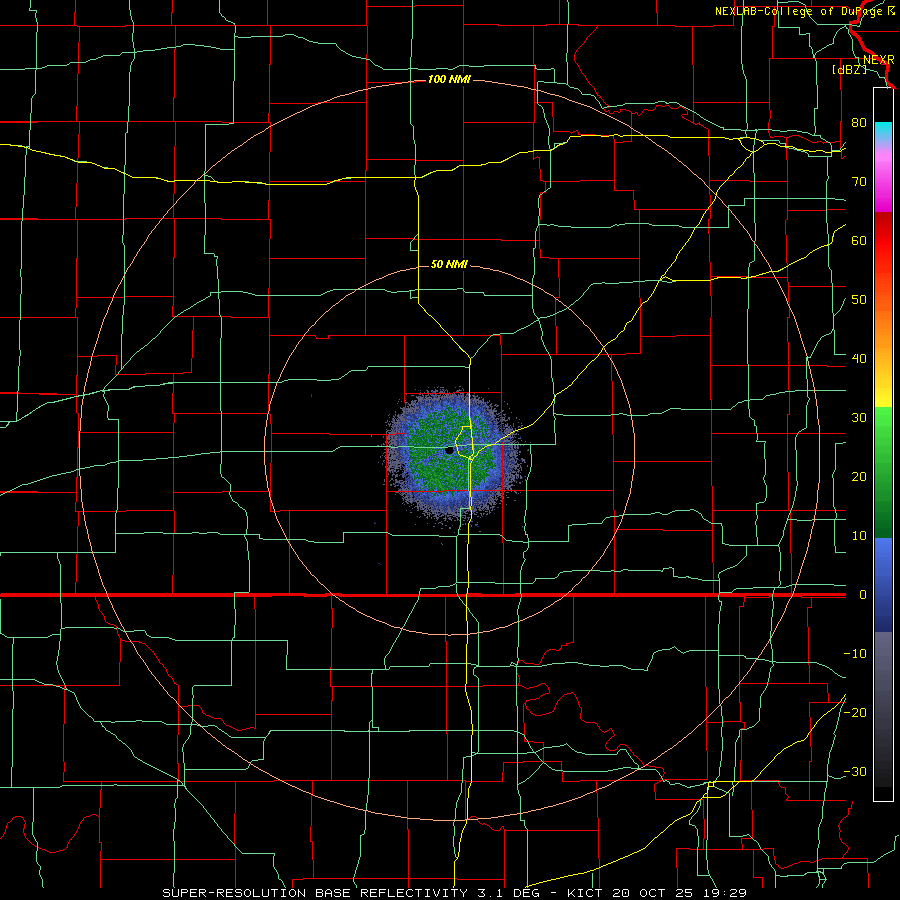Click the 60 dBZ label on color scale
900x900 pixels.
point(859,240)
